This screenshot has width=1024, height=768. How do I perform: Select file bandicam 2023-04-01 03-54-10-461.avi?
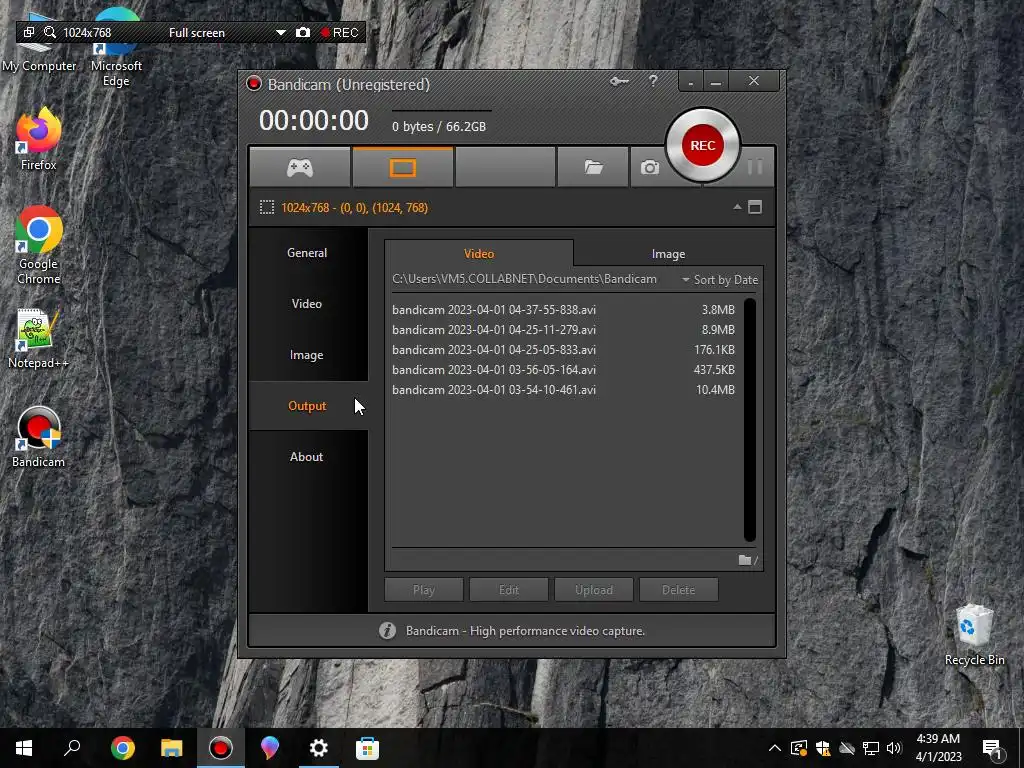564,390
